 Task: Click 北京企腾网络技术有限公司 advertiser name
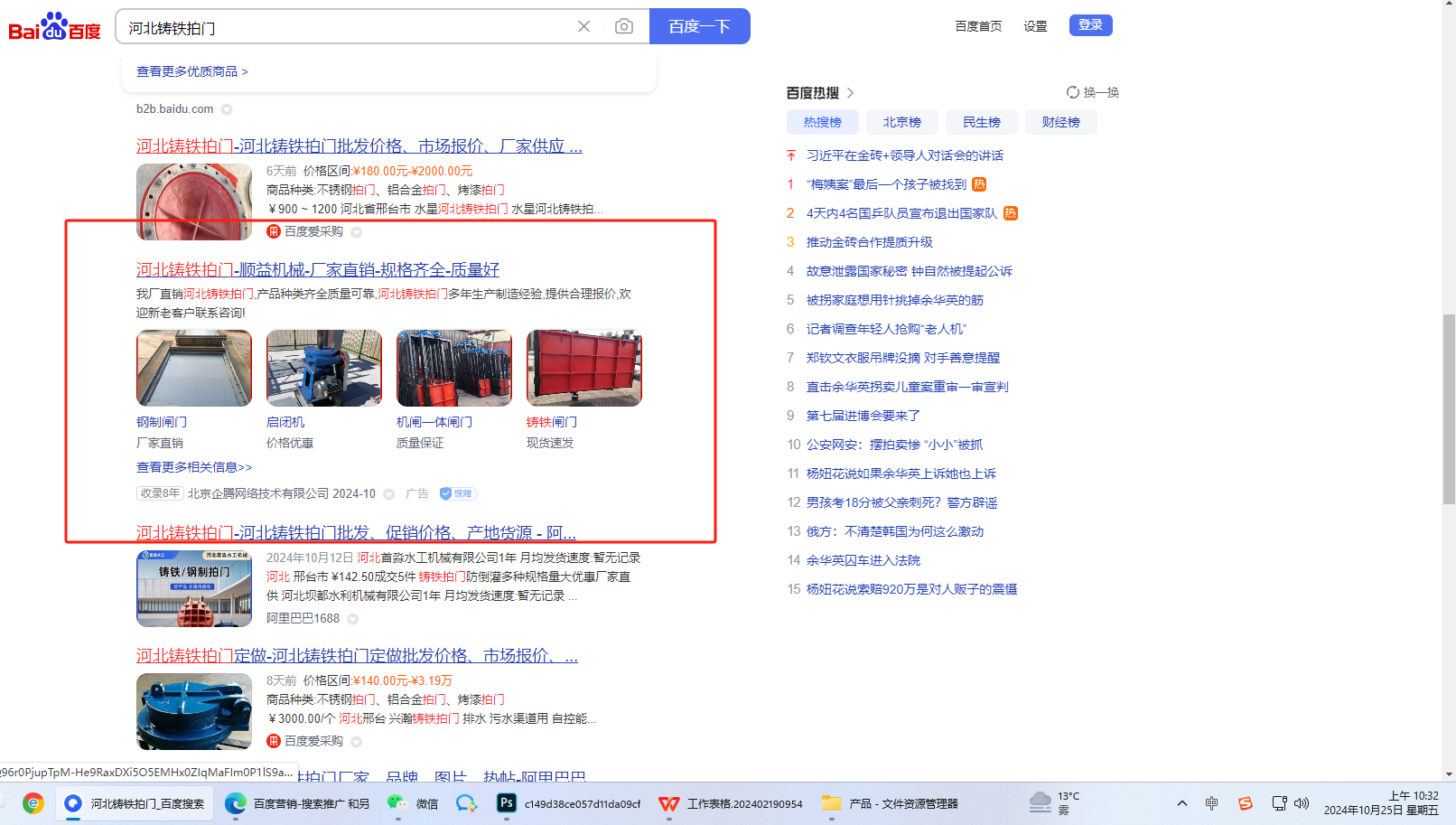(x=258, y=493)
